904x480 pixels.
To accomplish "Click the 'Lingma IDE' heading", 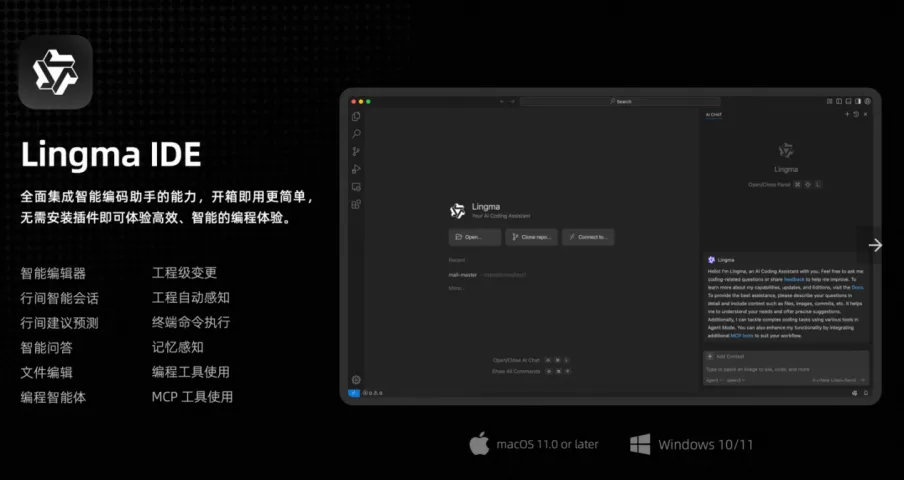I will pyautogui.click(x=111, y=154).
